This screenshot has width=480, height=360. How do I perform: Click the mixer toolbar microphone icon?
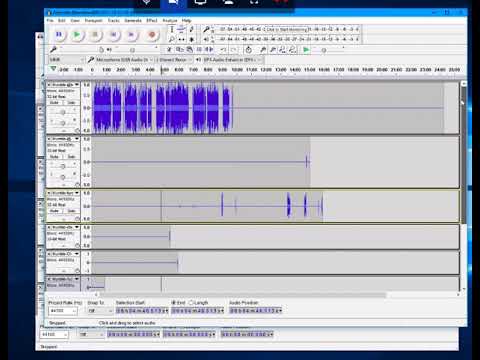tap(53, 50)
